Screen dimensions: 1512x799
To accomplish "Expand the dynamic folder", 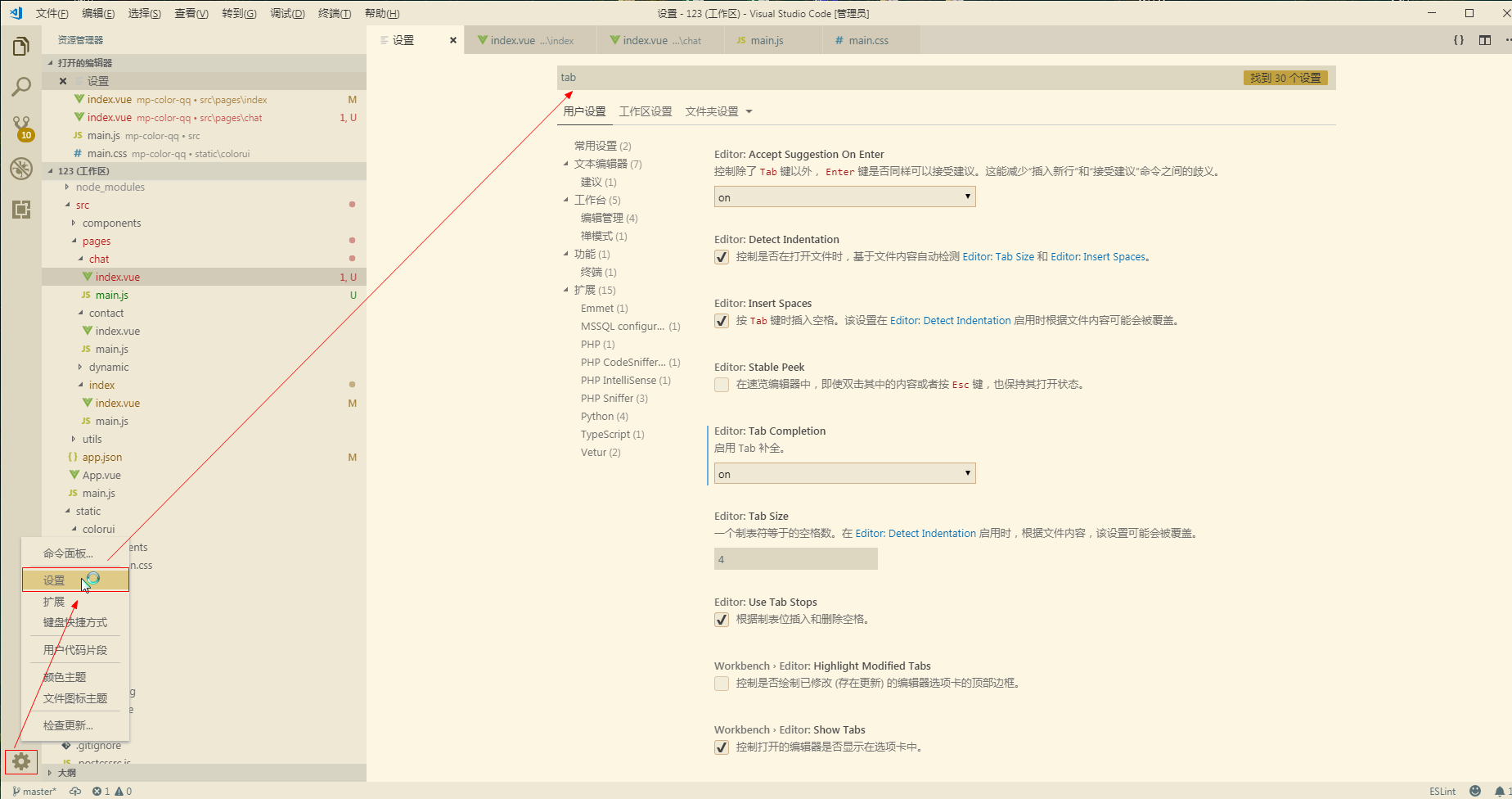I will 80,368.
